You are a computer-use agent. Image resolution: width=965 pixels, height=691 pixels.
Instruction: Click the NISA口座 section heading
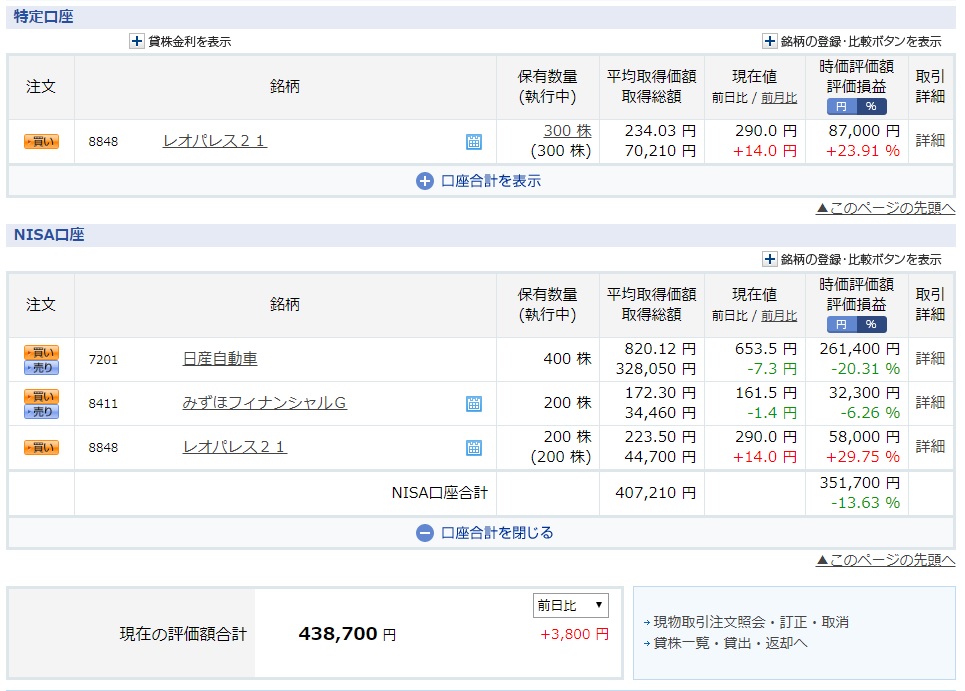click(x=49, y=234)
